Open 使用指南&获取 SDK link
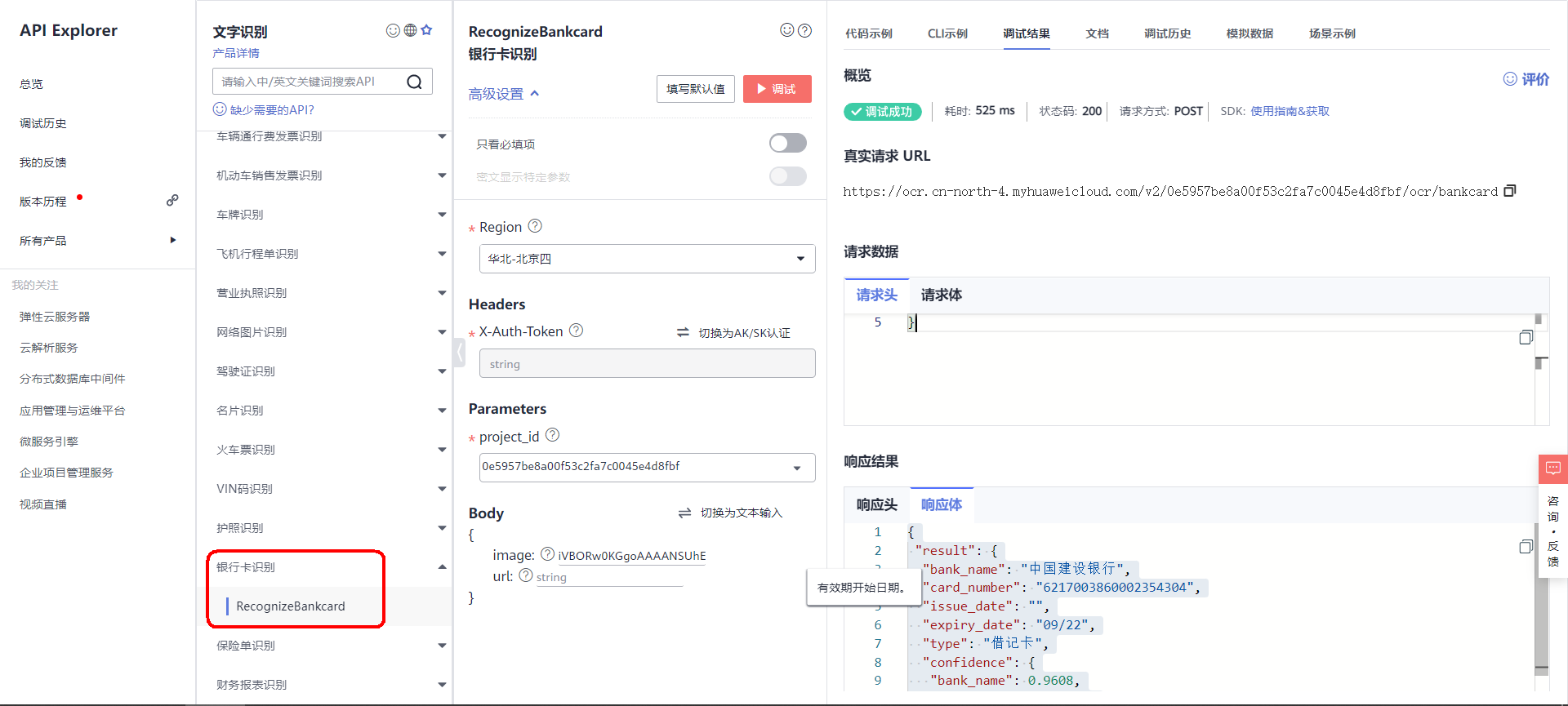 click(x=1290, y=111)
